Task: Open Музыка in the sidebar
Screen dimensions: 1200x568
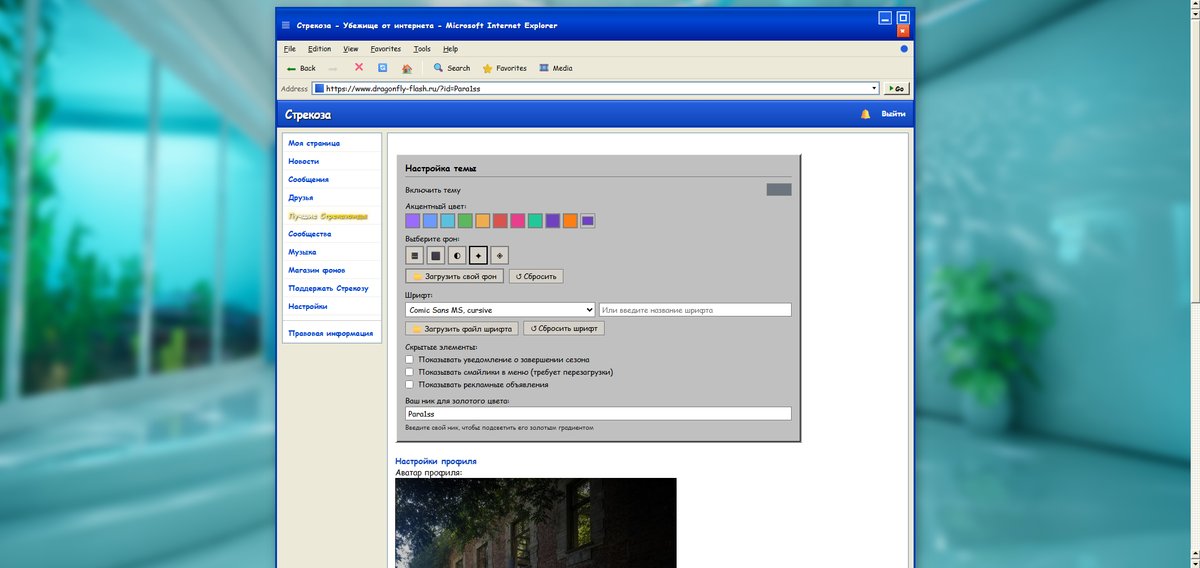Action: tap(302, 252)
